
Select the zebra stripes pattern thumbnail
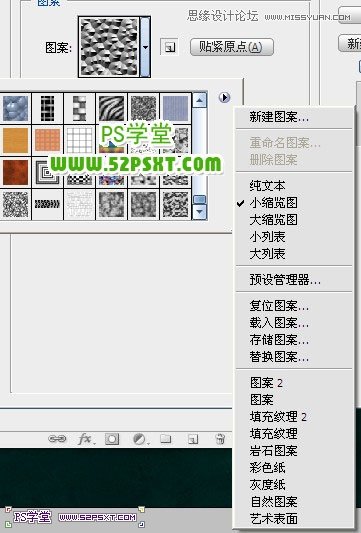click(x=111, y=108)
